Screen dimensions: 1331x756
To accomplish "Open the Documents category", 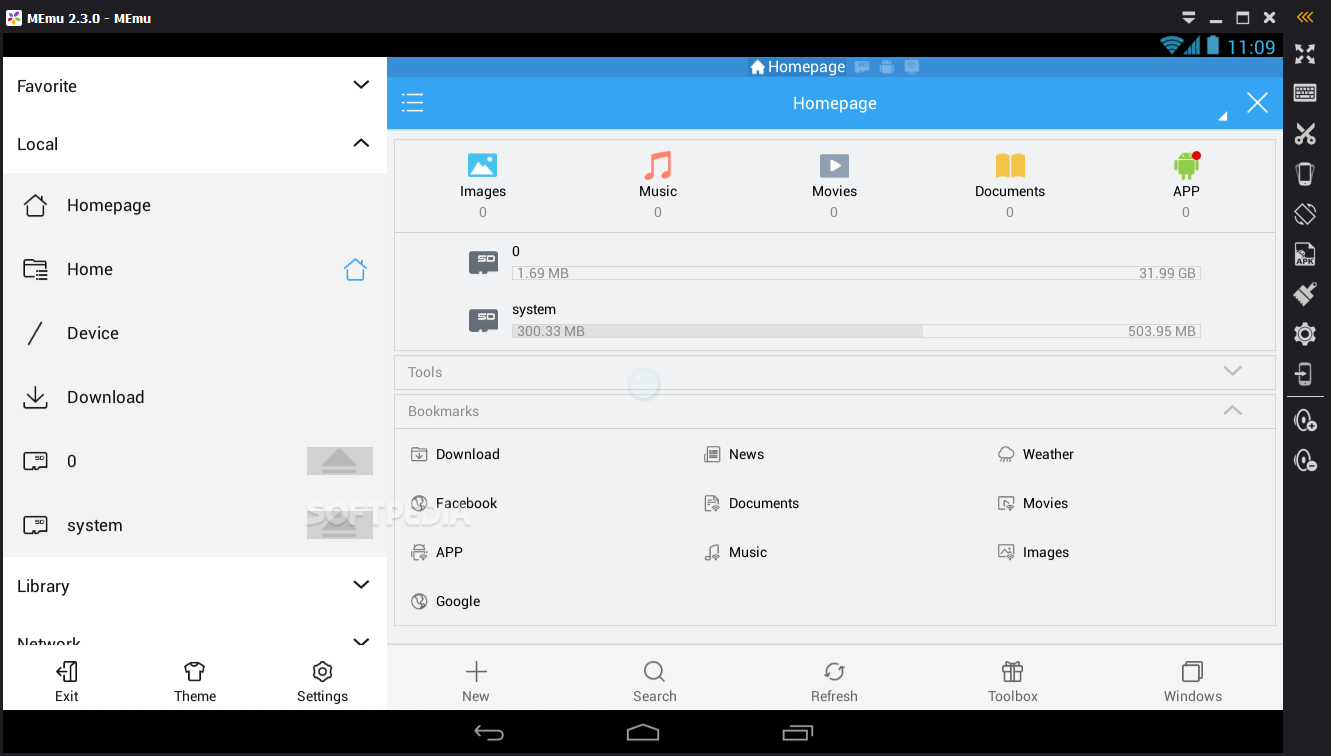I will (1010, 184).
